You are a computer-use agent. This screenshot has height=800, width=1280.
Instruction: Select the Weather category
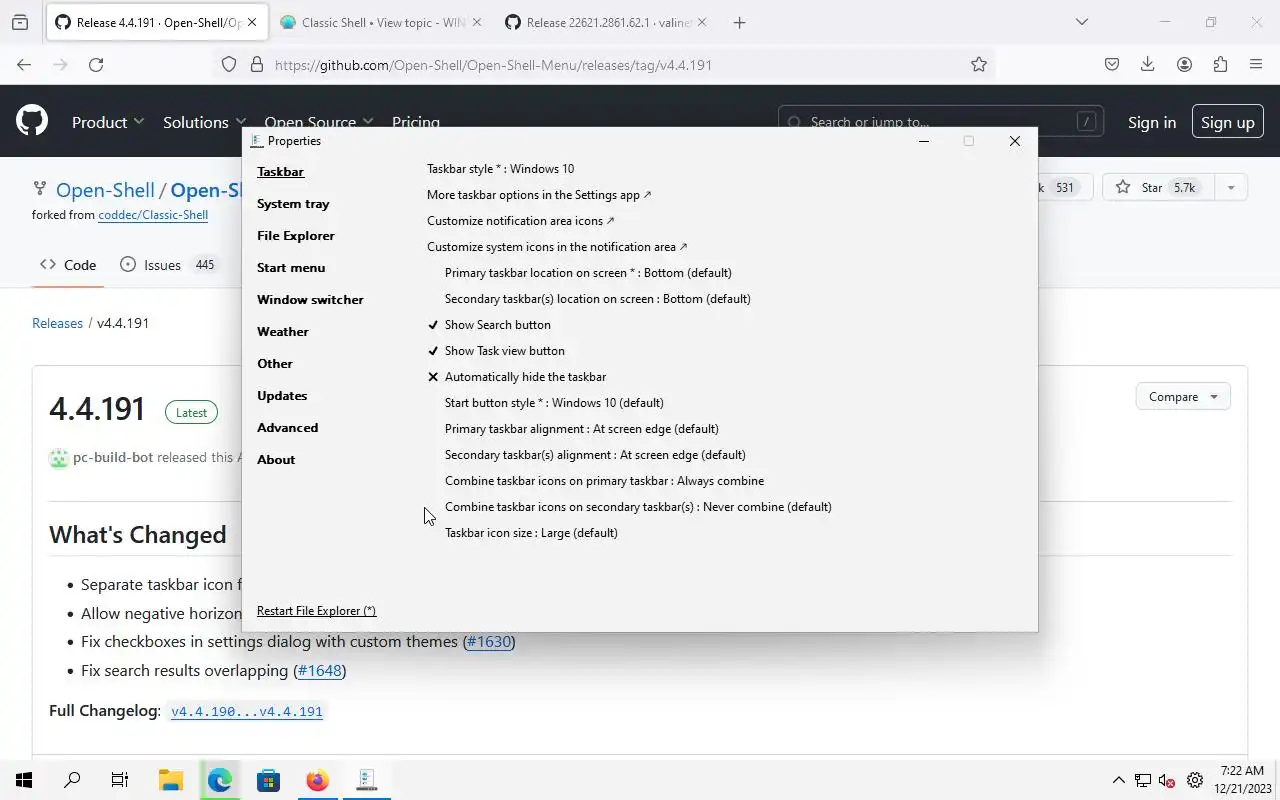[283, 332]
